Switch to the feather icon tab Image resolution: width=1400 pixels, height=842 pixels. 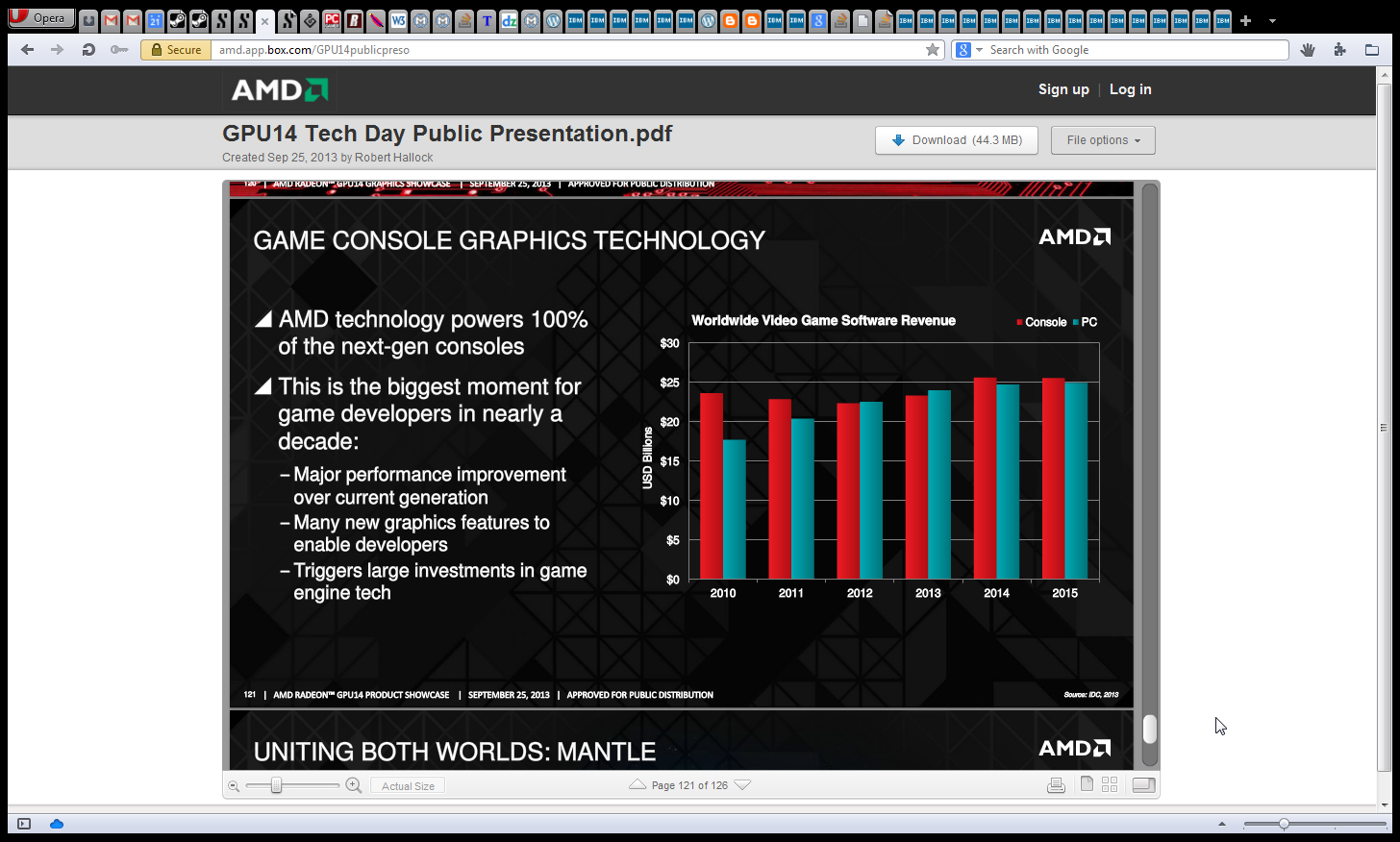tap(376, 20)
